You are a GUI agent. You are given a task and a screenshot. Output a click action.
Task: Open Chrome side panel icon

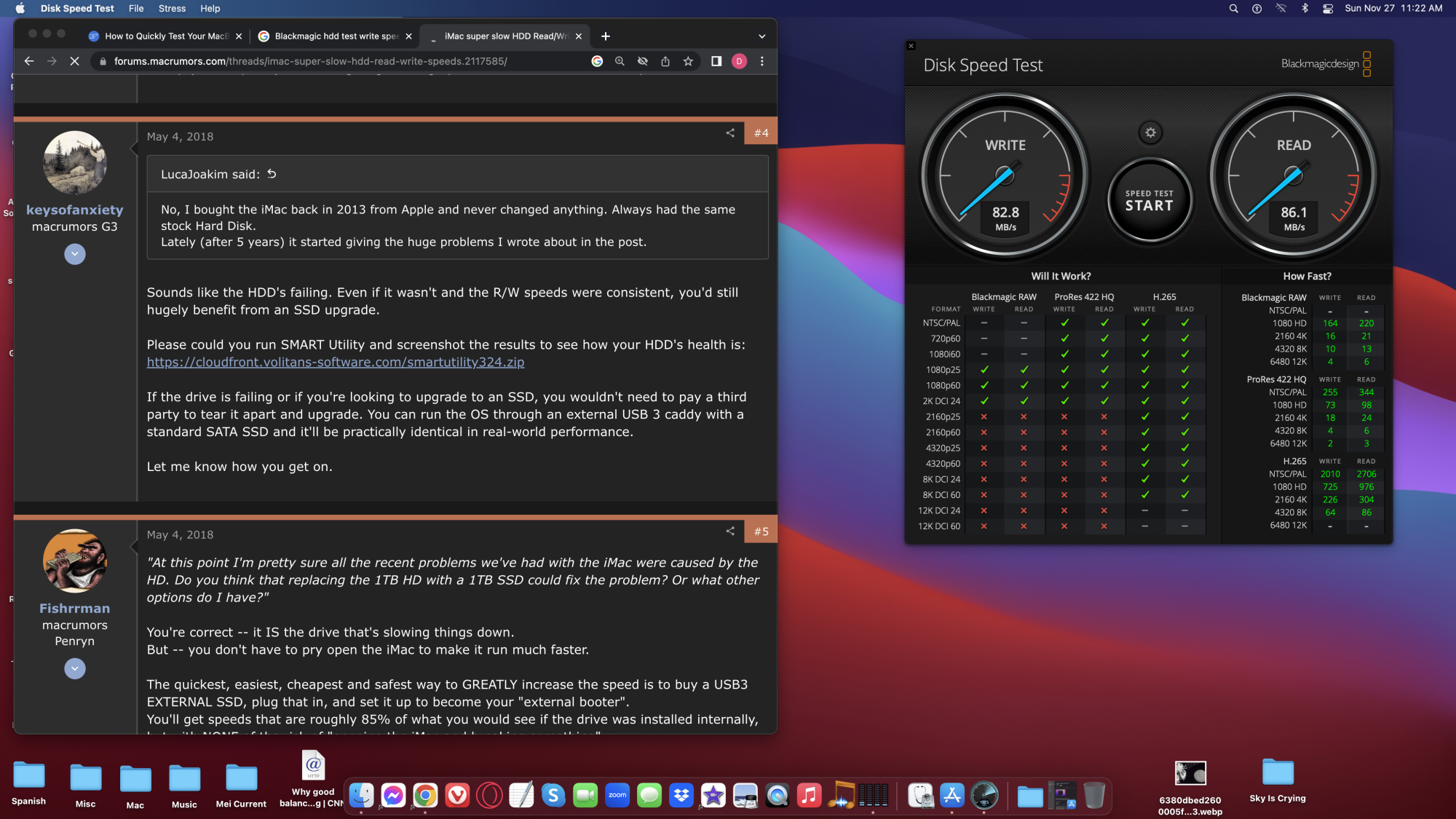pos(716,61)
